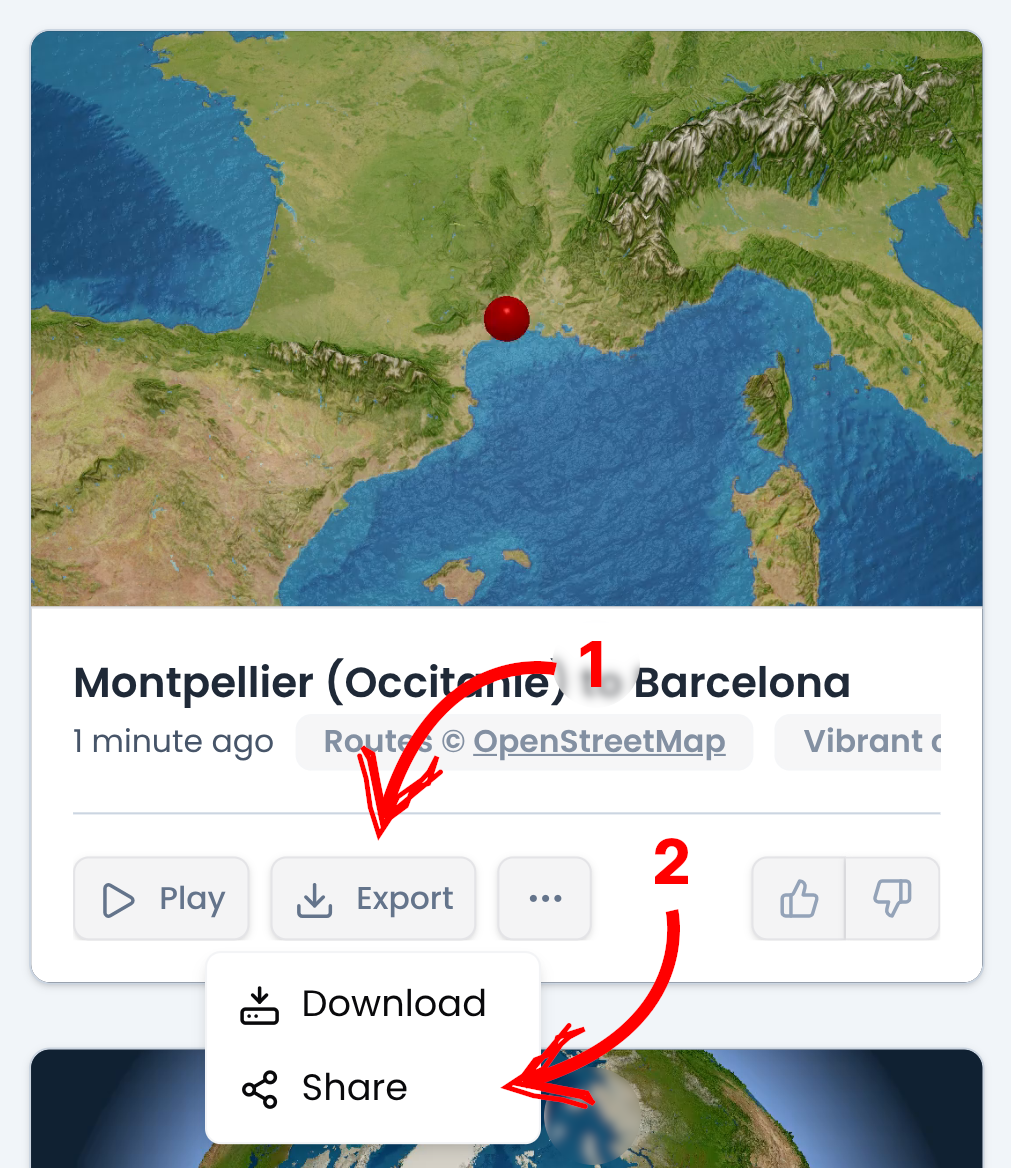The image size is (1011, 1168).
Task: Click the 1 minute ago timestamp
Action: pyautogui.click(x=173, y=741)
